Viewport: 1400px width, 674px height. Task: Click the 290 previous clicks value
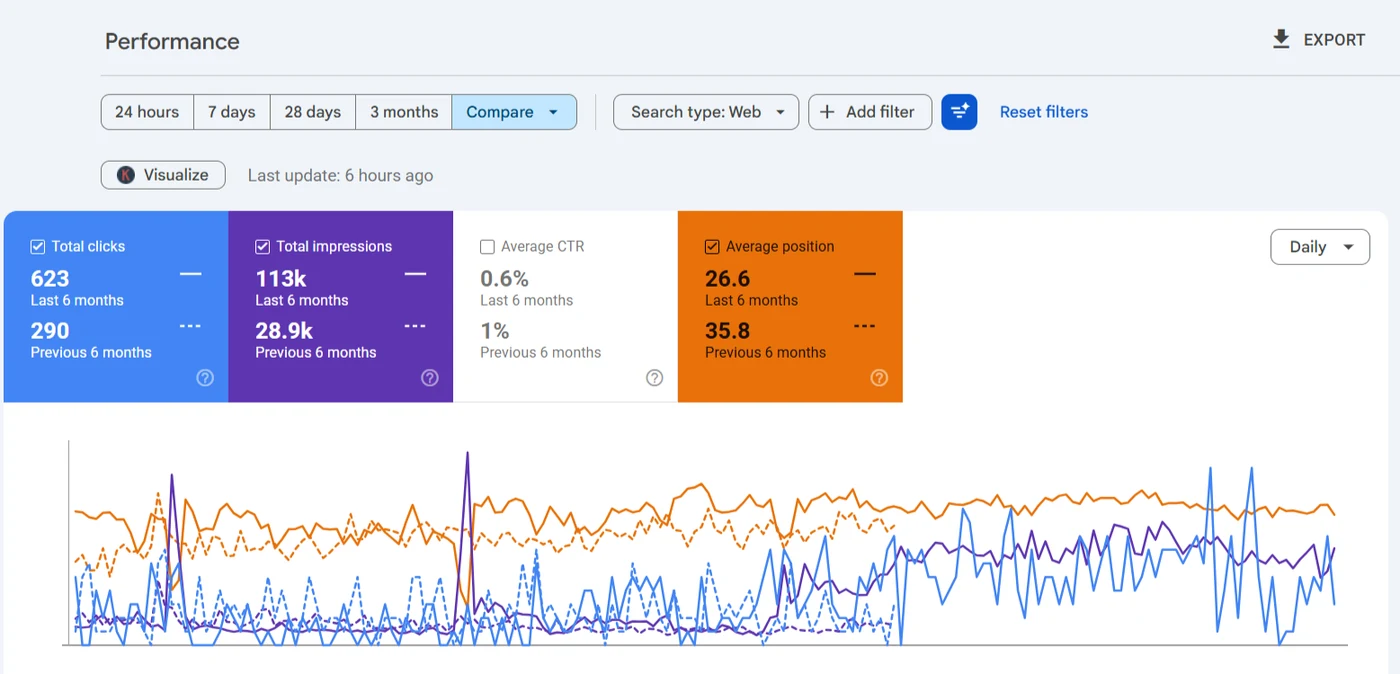(50, 331)
